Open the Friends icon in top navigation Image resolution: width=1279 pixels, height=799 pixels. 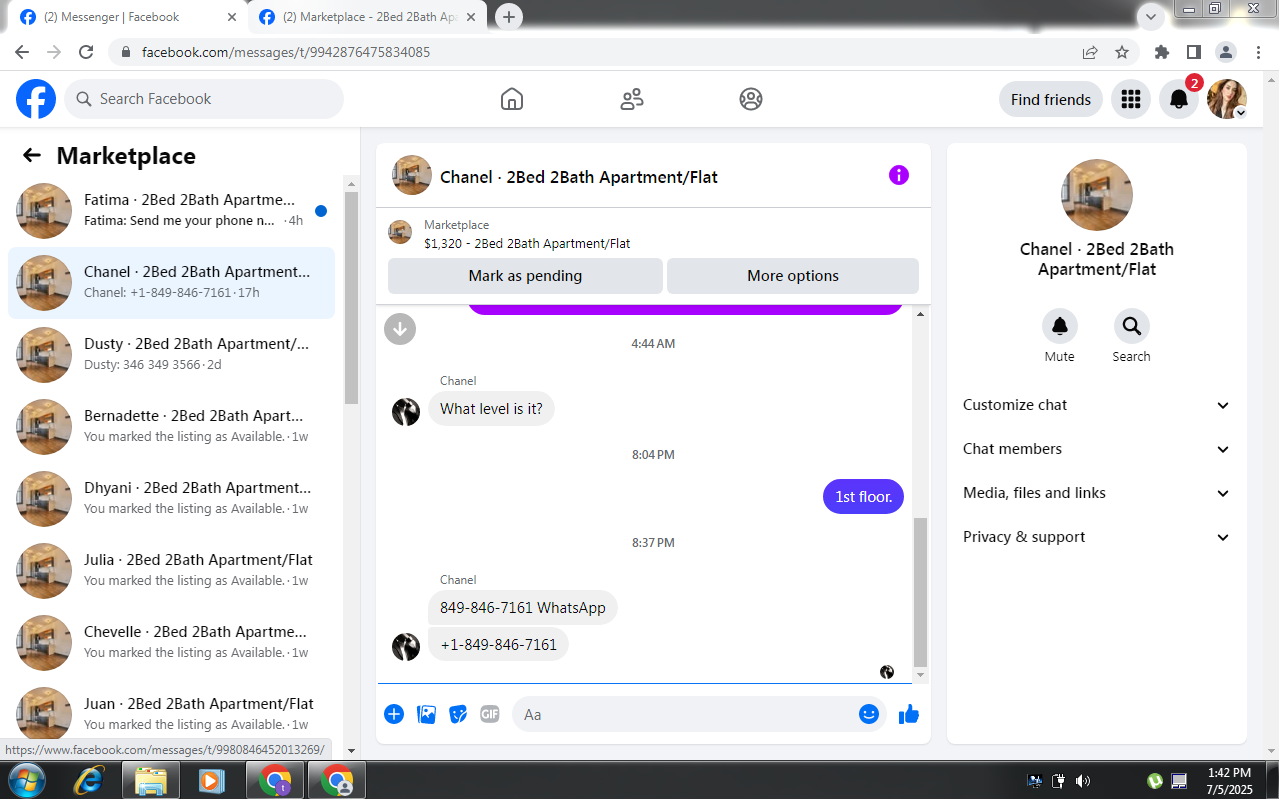coord(632,99)
